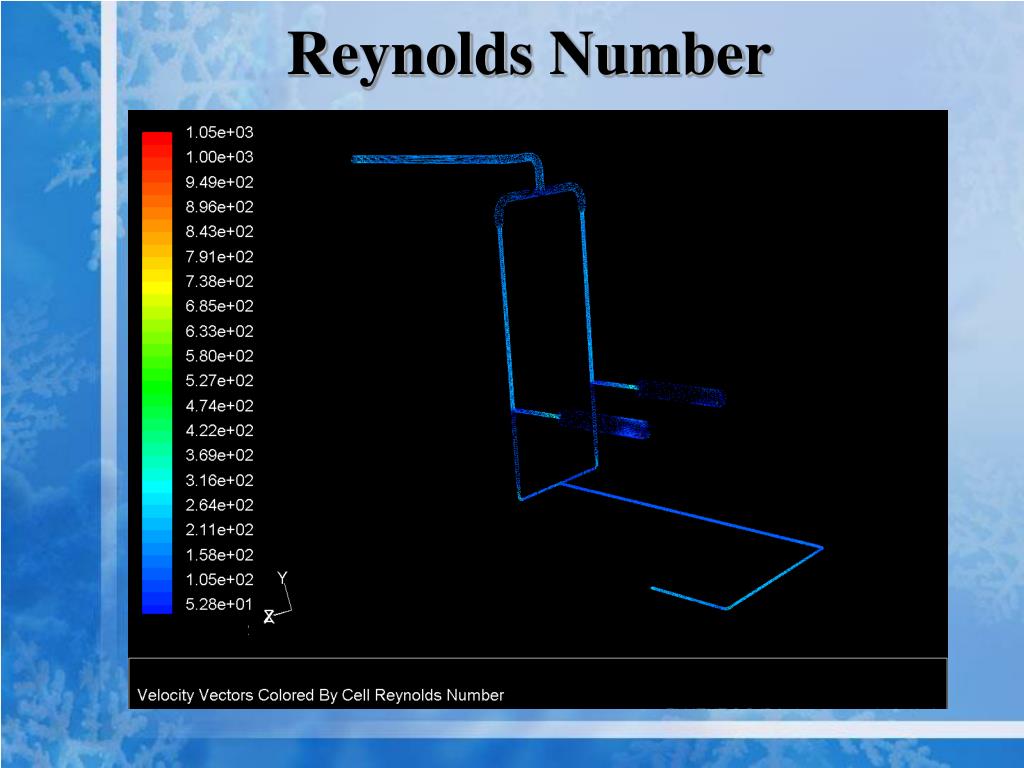This screenshot has width=1024, height=768.
Task: Click the slide title 'Reynolds Number'
Action: pos(530,56)
